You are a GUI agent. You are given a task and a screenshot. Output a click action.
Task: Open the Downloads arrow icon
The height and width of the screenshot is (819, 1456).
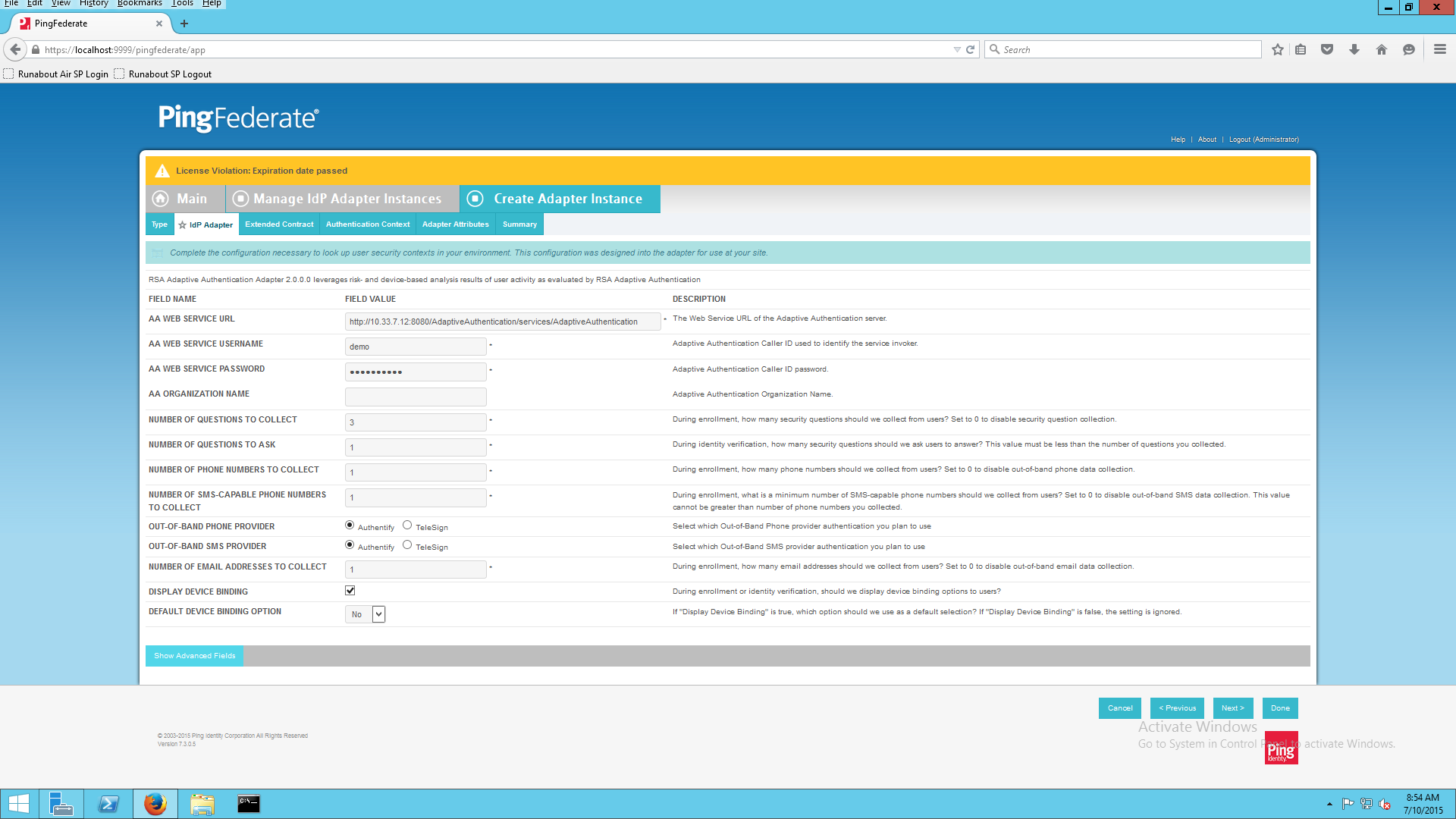[x=1354, y=49]
